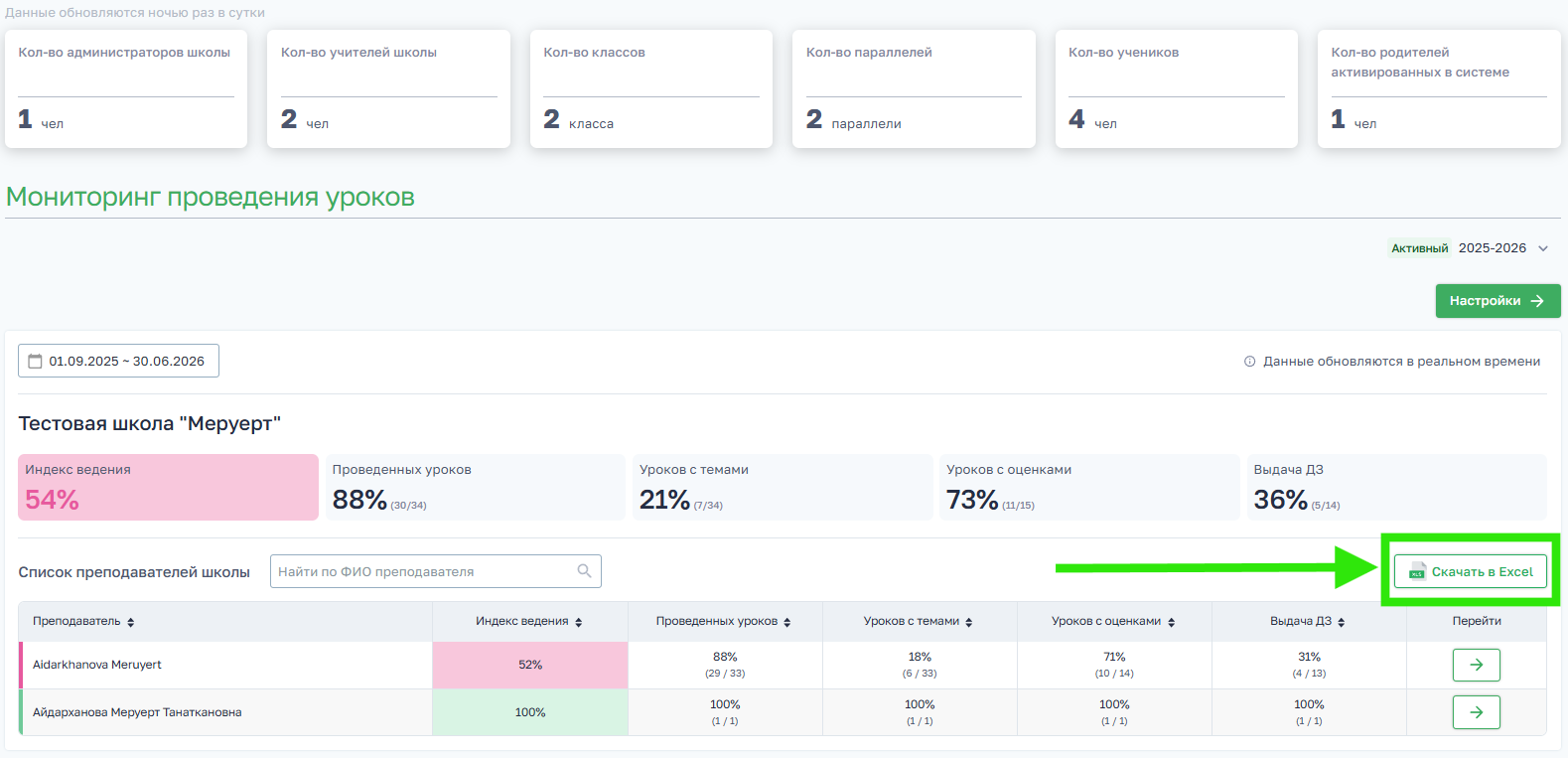
Task: Sort by Уроков с оценками column
Action: point(1171,622)
